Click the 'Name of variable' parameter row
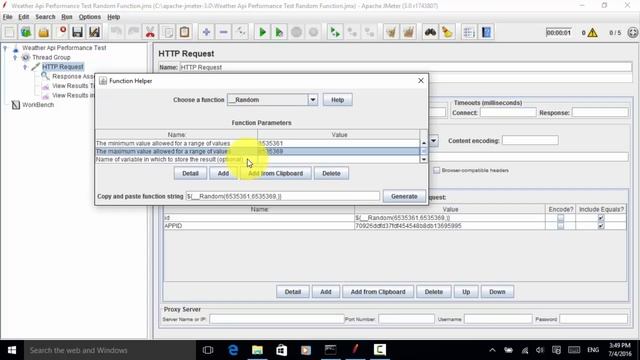The width and height of the screenshot is (640, 360). click(257, 159)
